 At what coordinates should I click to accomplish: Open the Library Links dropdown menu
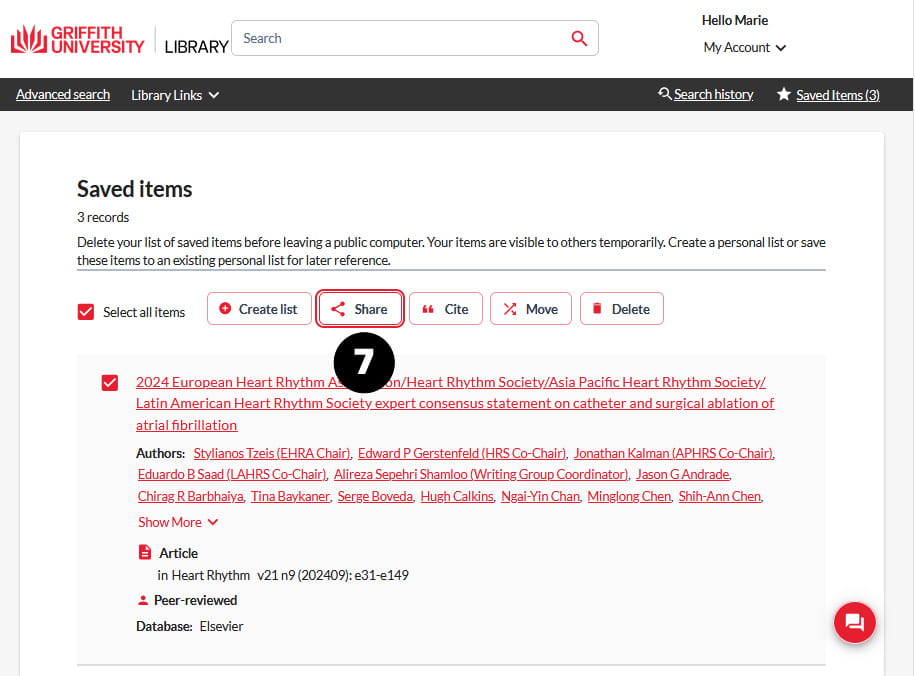[x=175, y=95]
